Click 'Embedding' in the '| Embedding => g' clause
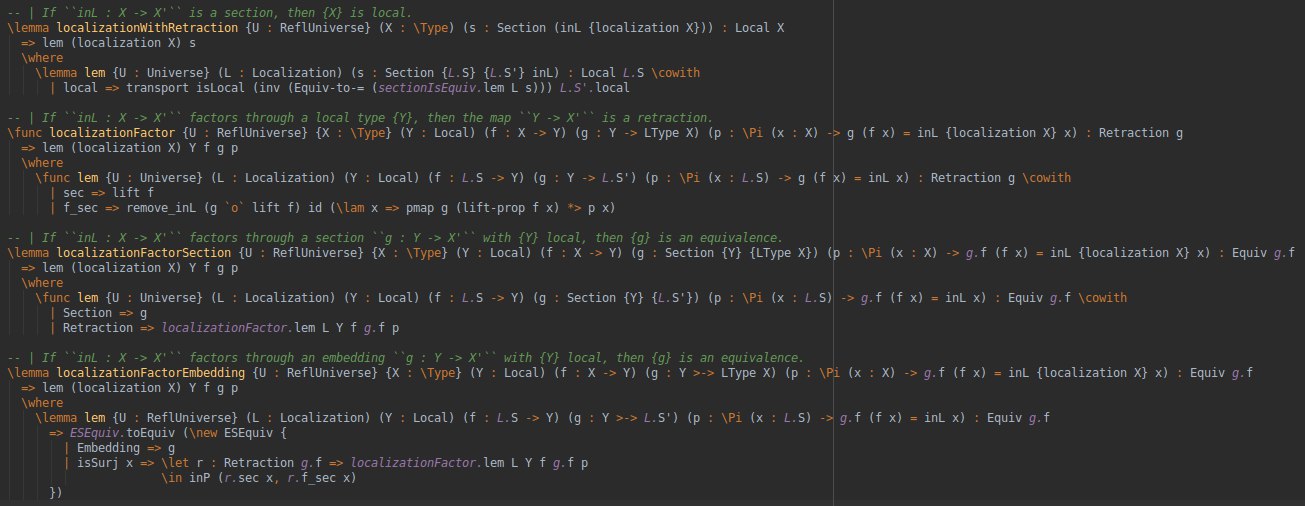The width and height of the screenshot is (1305, 506). point(108,447)
